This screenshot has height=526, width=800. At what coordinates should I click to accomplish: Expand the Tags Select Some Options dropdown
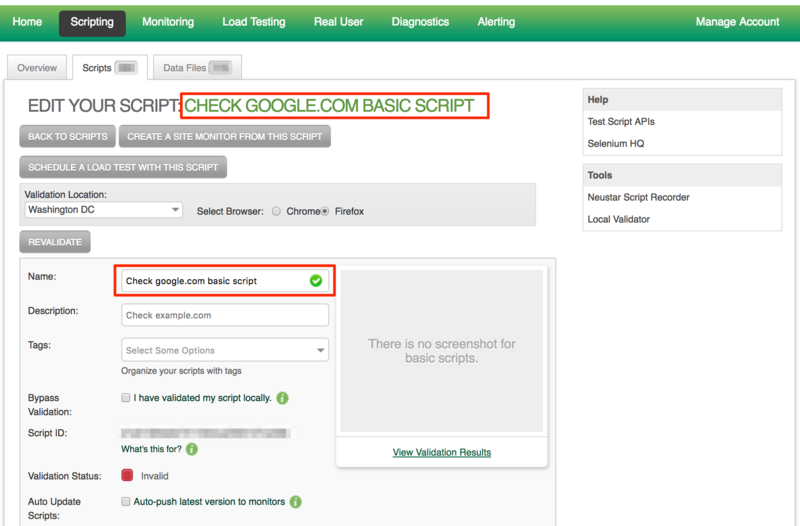click(225, 350)
